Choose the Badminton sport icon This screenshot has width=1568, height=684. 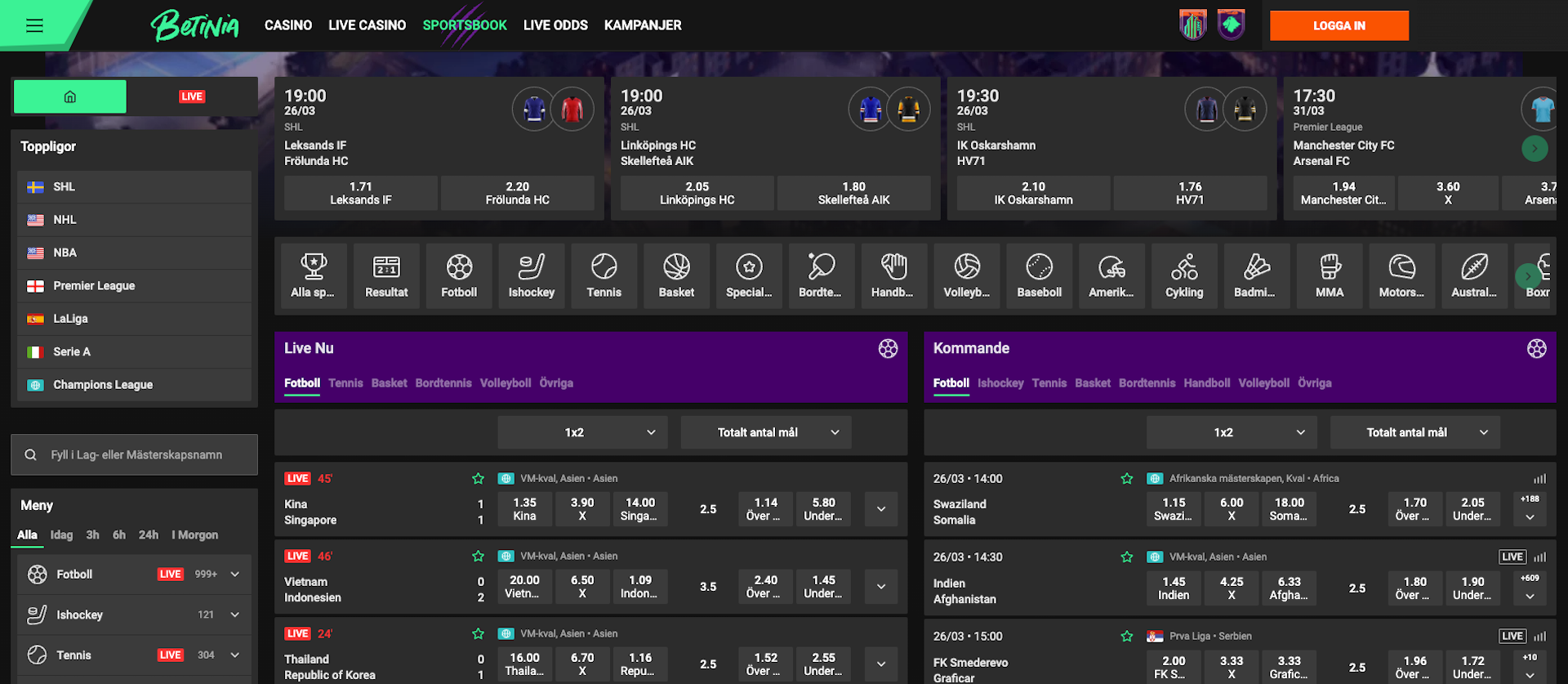point(1257,275)
